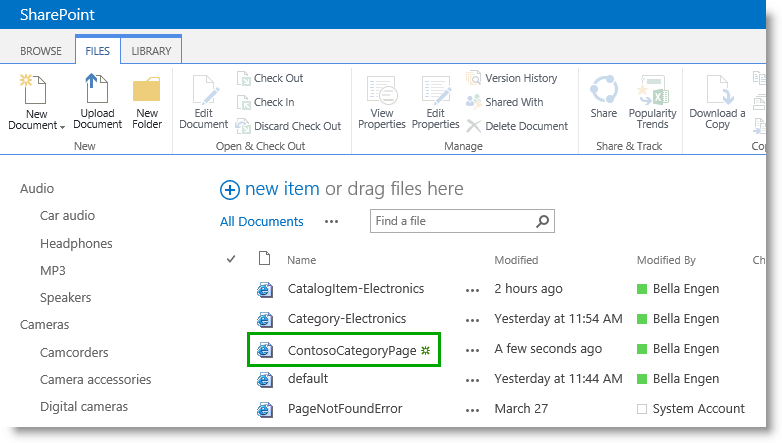Navigate to Speakers
This screenshot has width=782, height=443.
tap(65, 298)
